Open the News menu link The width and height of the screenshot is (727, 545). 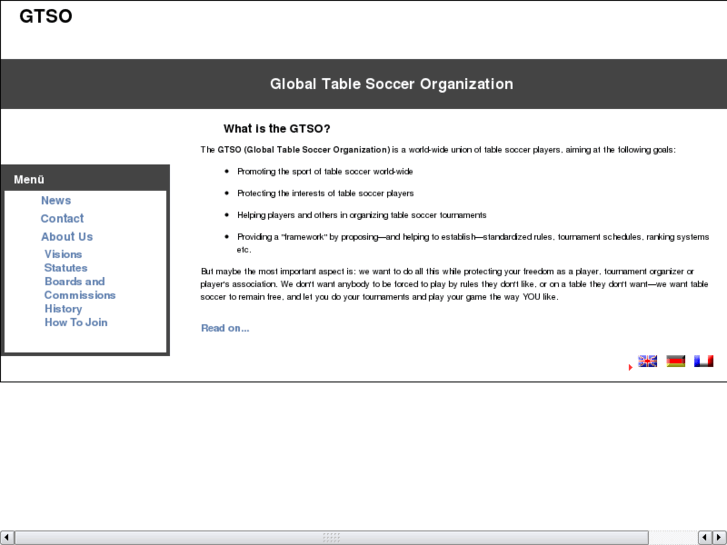tap(56, 200)
